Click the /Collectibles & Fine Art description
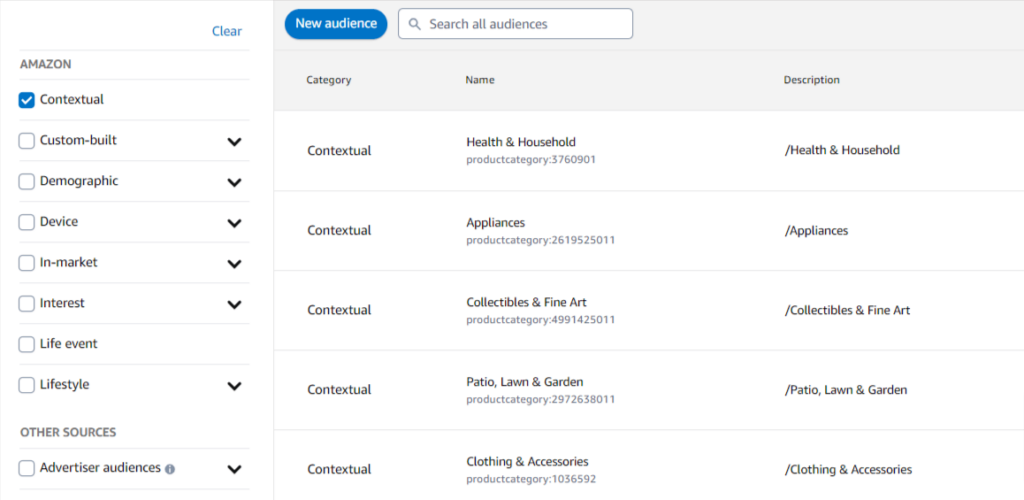The width and height of the screenshot is (1024, 500). [x=847, y=310]
